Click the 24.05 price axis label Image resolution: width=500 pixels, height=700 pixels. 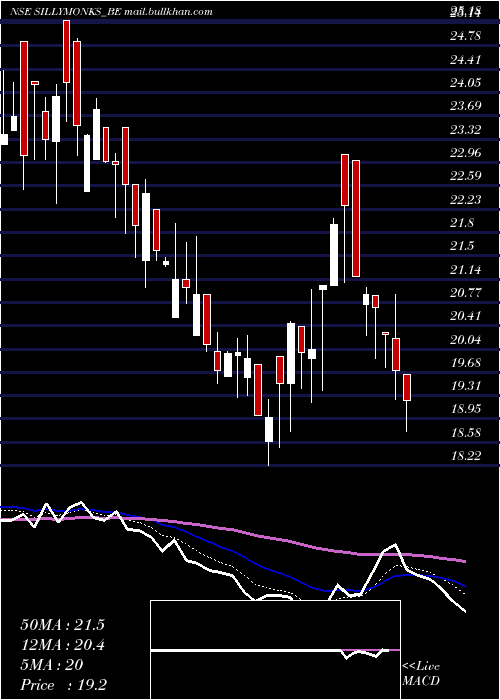tap(466, 83)
